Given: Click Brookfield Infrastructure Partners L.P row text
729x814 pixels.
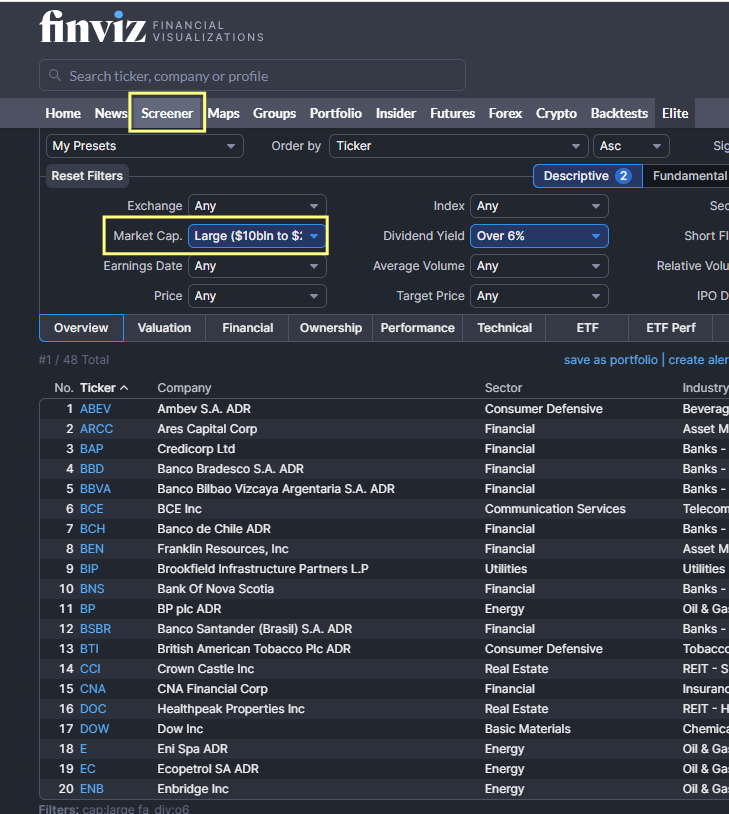Looking at the screenshot, I should [263, 569].
